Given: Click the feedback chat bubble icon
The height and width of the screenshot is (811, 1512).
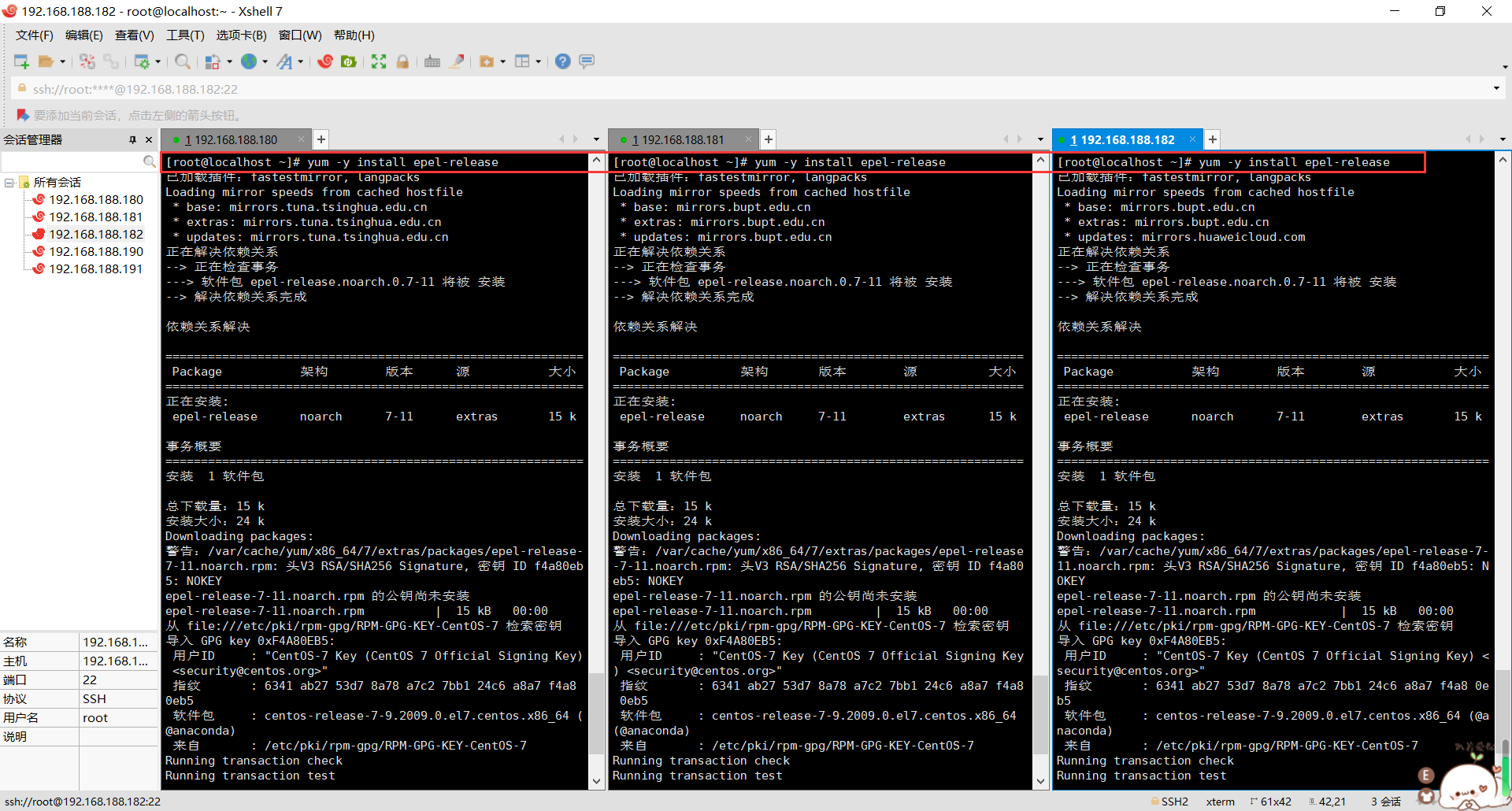Looking at the screenshot, I should [587, 61].
